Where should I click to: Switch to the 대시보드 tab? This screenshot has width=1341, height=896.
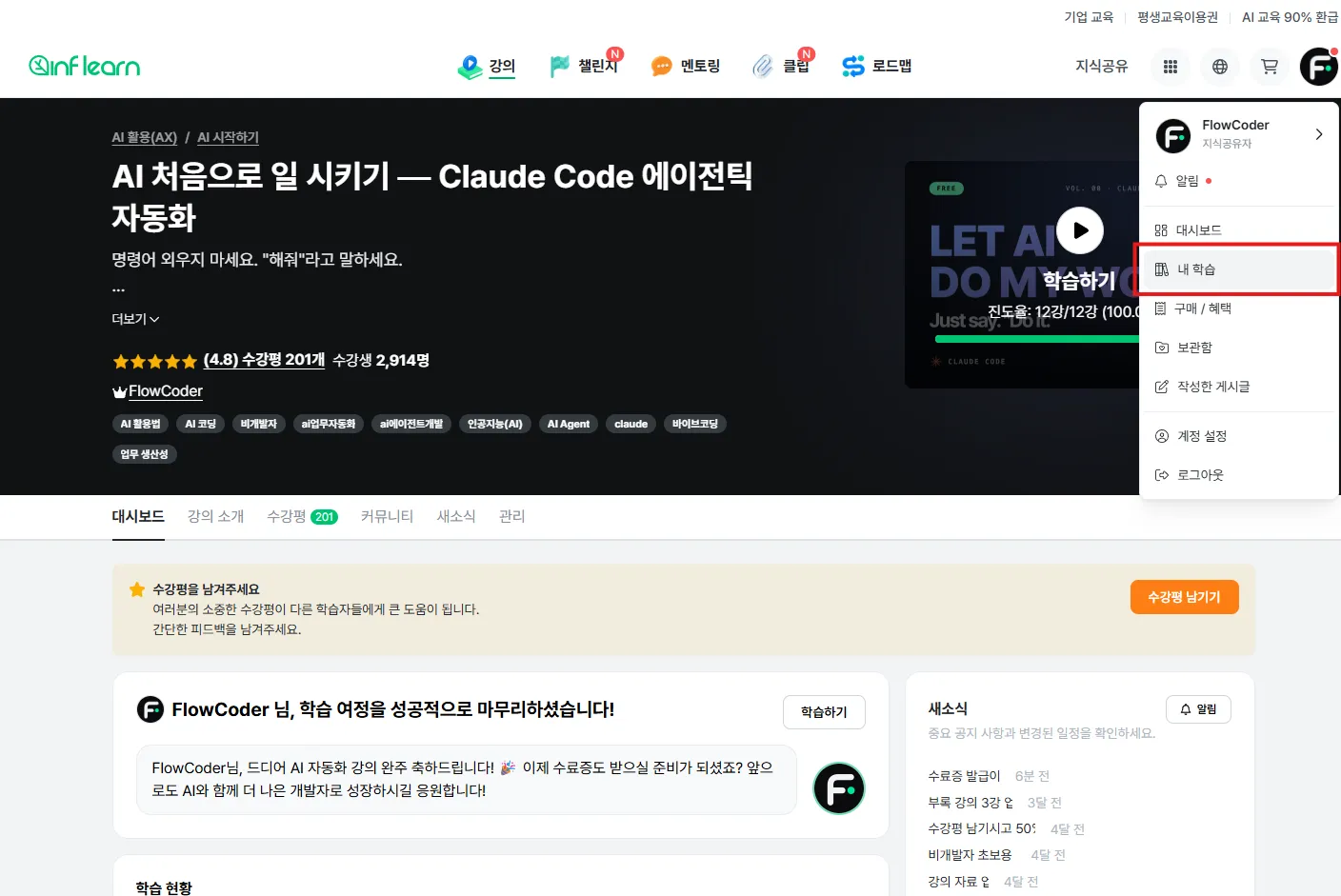[x=138, y=516]
